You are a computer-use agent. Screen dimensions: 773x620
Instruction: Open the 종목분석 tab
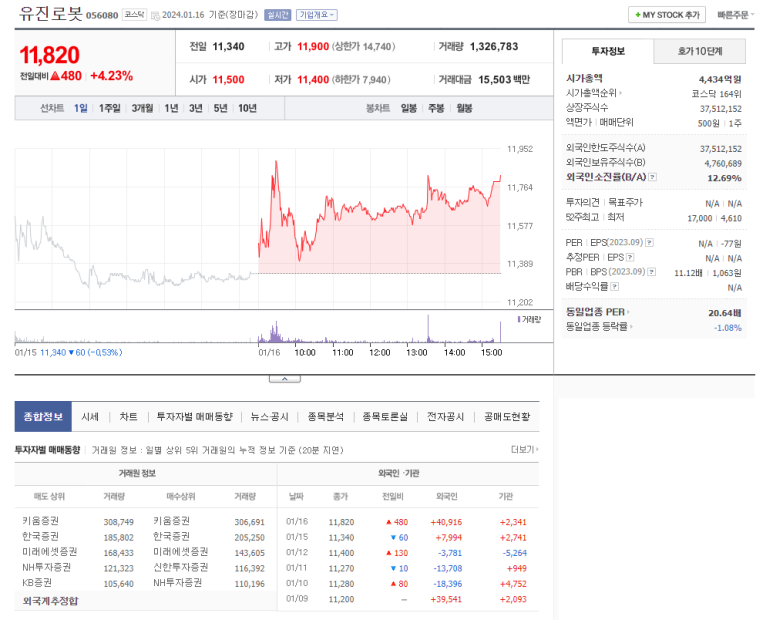point(325,416)
